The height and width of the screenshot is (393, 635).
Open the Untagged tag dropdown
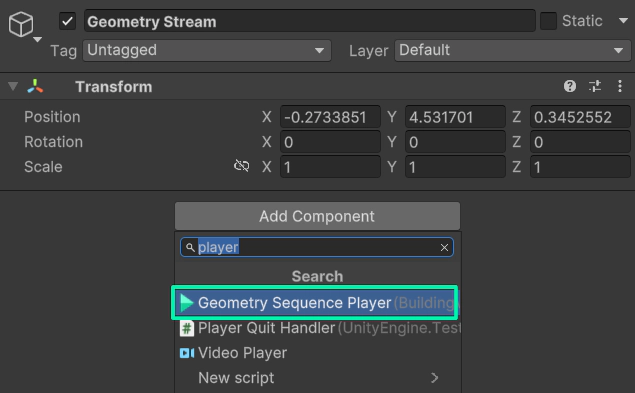tap(207, 51)
